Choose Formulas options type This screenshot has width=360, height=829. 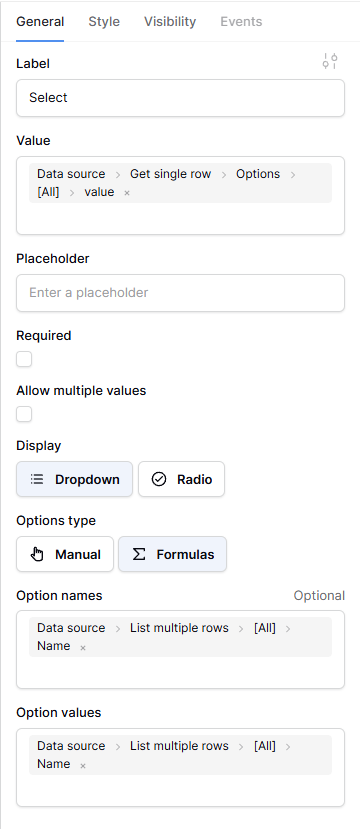point(172,554)
